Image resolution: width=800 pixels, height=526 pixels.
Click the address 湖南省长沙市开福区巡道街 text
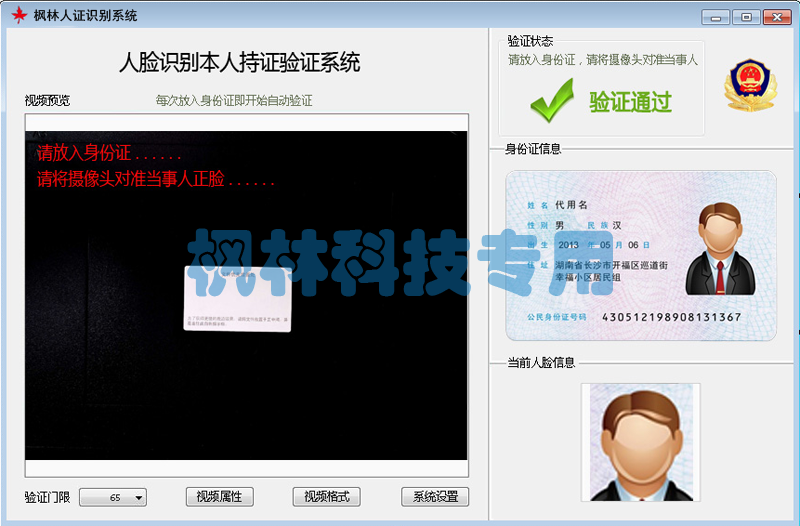[611, 265]
